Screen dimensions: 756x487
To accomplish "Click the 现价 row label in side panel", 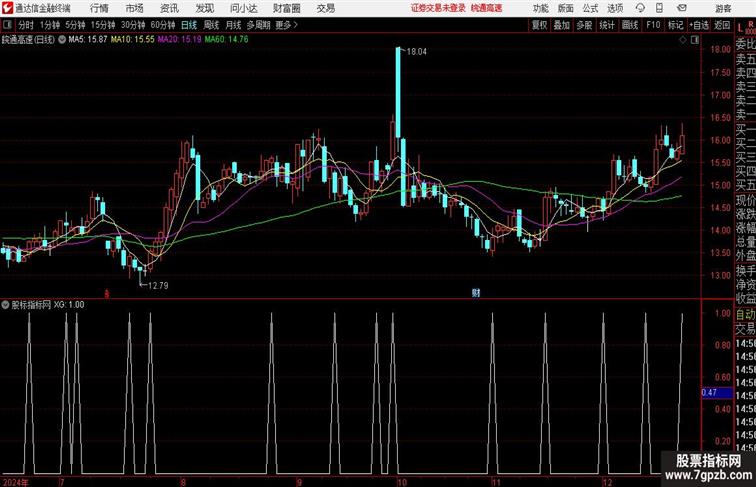I will click(745, 201).
